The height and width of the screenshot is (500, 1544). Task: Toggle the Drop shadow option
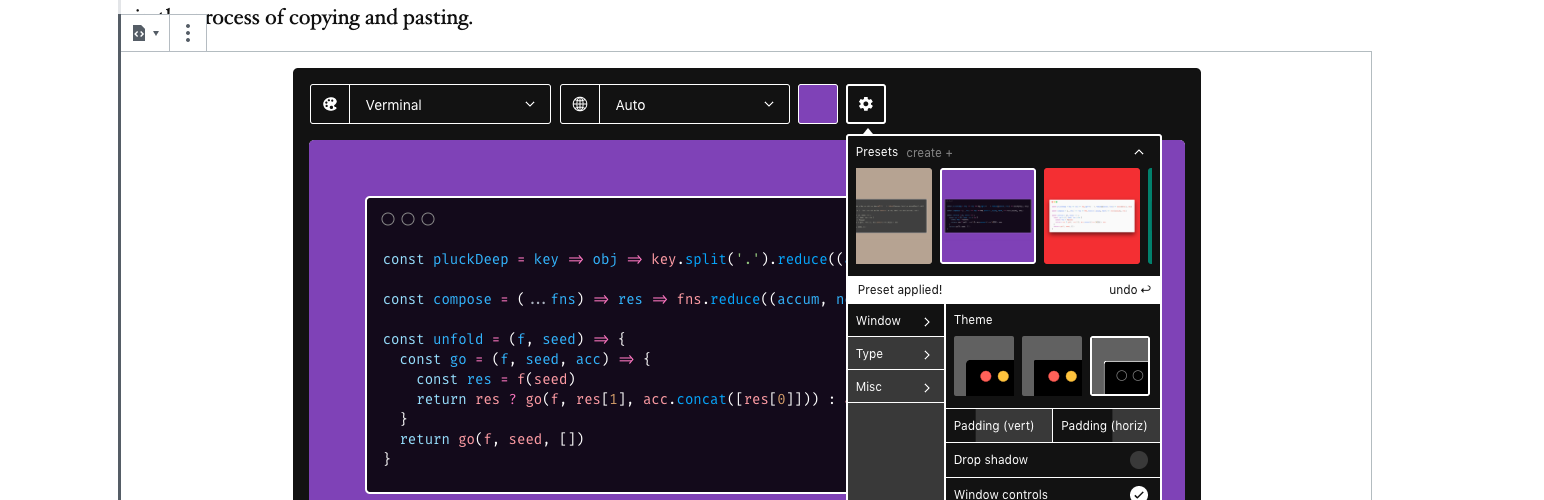point(1138,460)
